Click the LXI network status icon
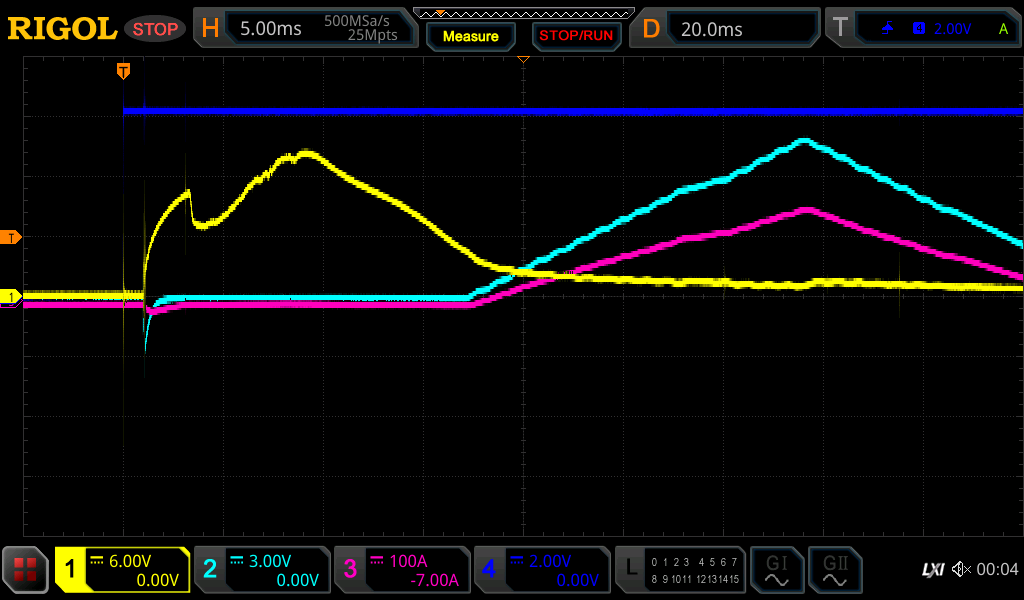 click(932, 570)
